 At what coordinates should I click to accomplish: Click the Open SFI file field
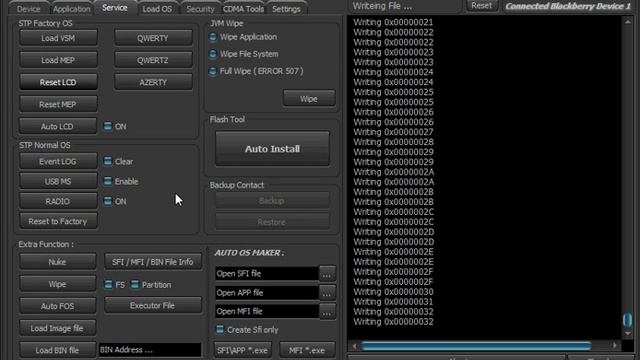pos(267,273)
